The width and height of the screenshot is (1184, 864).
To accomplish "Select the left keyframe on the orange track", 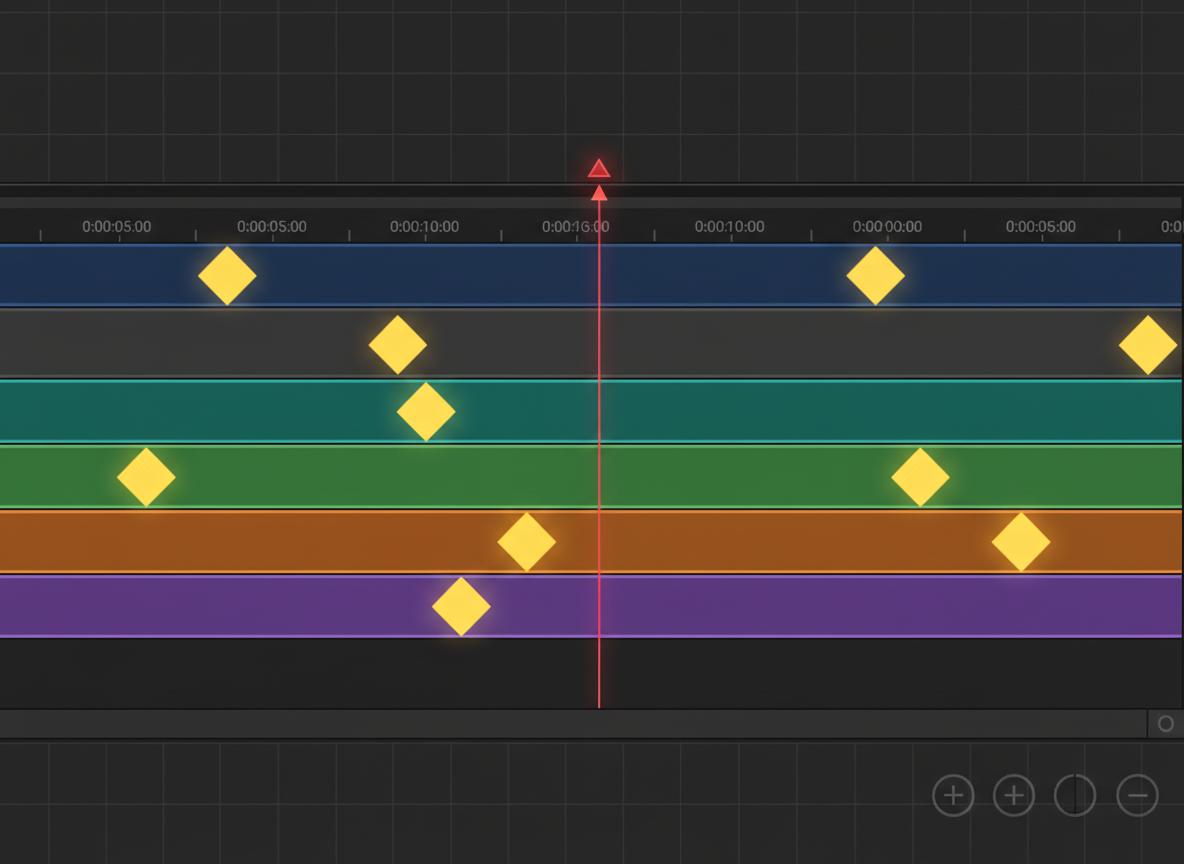I will click(527, 542).
